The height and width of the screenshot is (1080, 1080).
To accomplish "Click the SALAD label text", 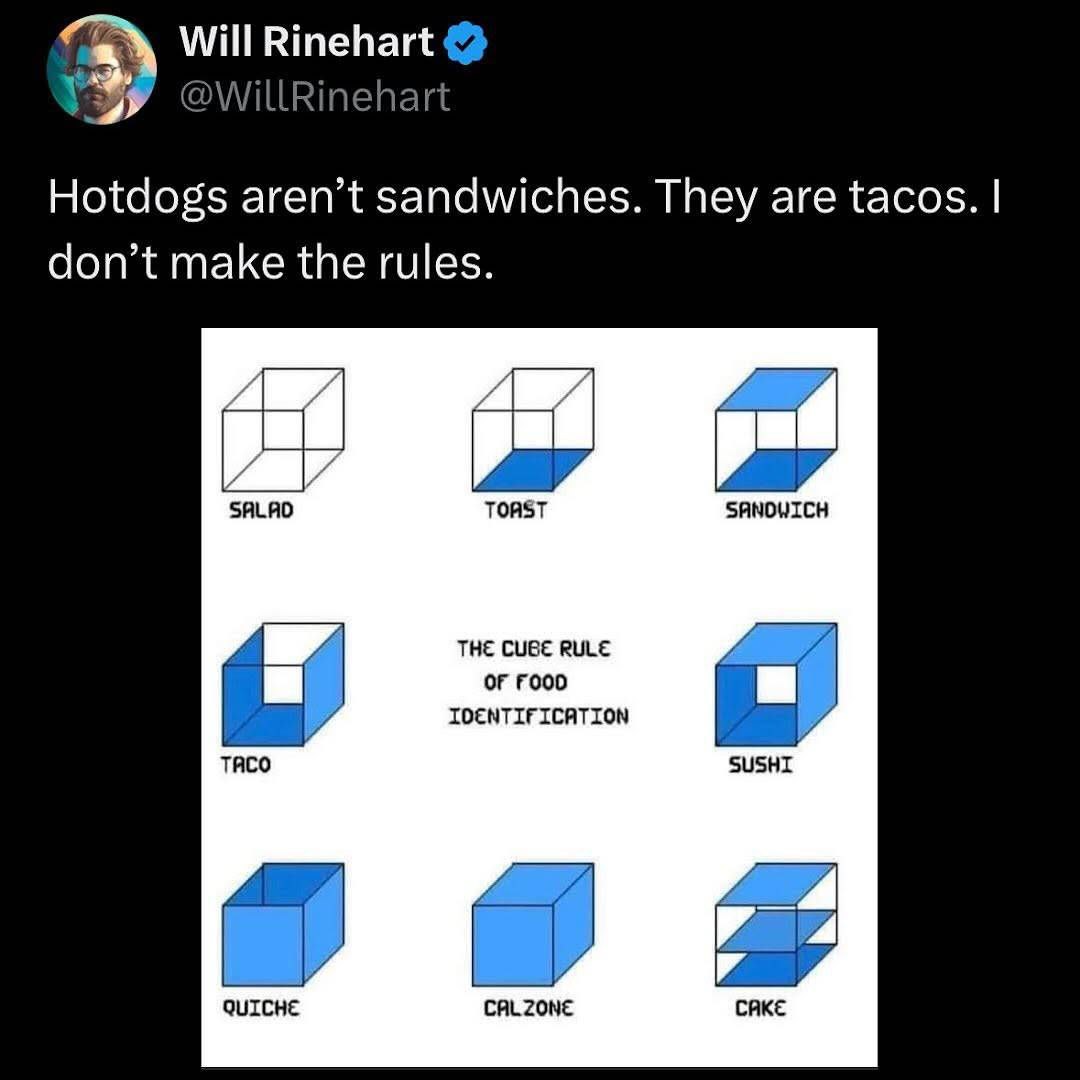I will [x=260, y=509].
